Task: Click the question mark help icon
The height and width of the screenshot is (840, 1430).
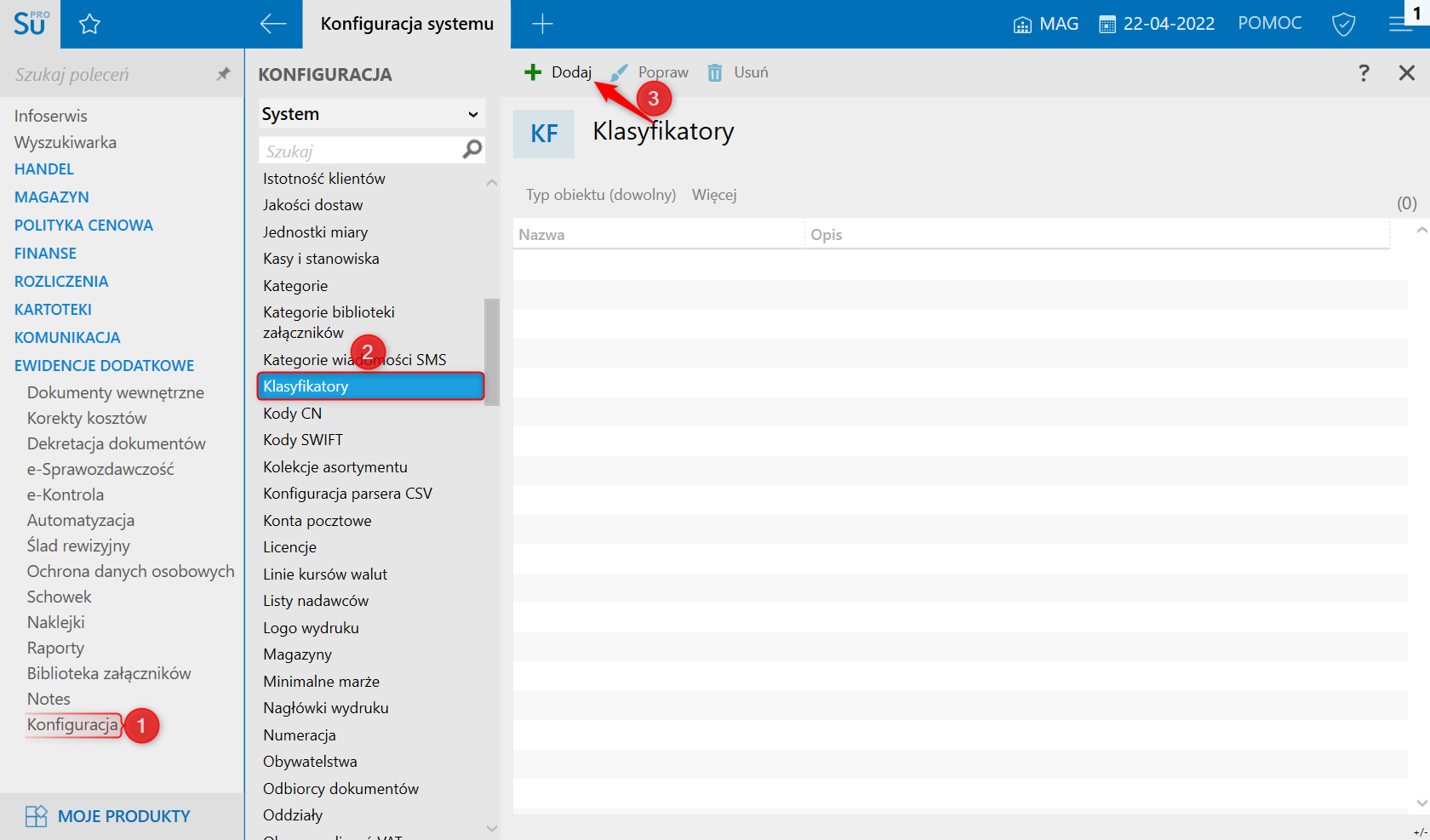Action: tap(1364, 73)
